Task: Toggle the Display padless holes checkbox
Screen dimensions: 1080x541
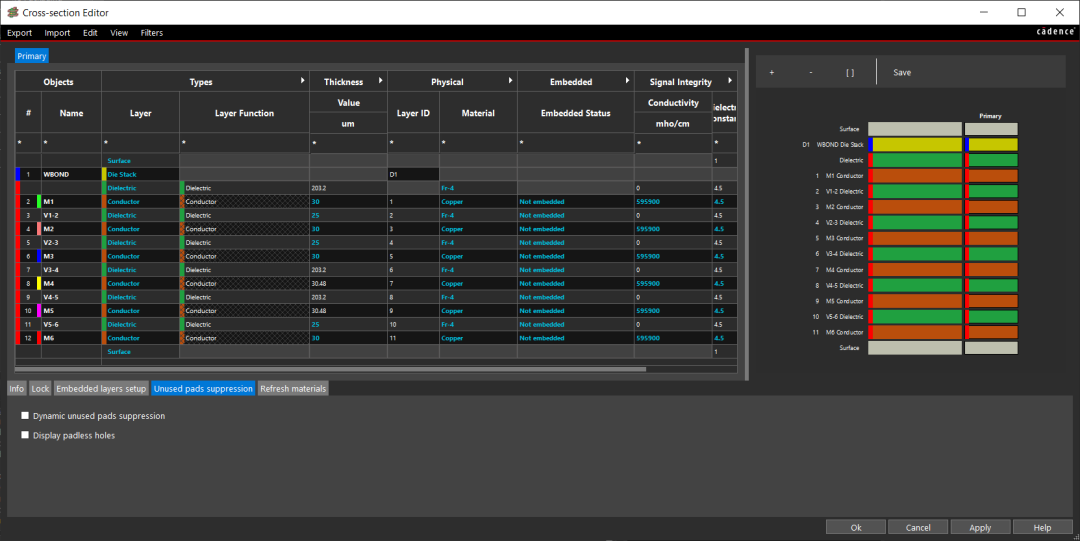Action: (x=25, y=436)
